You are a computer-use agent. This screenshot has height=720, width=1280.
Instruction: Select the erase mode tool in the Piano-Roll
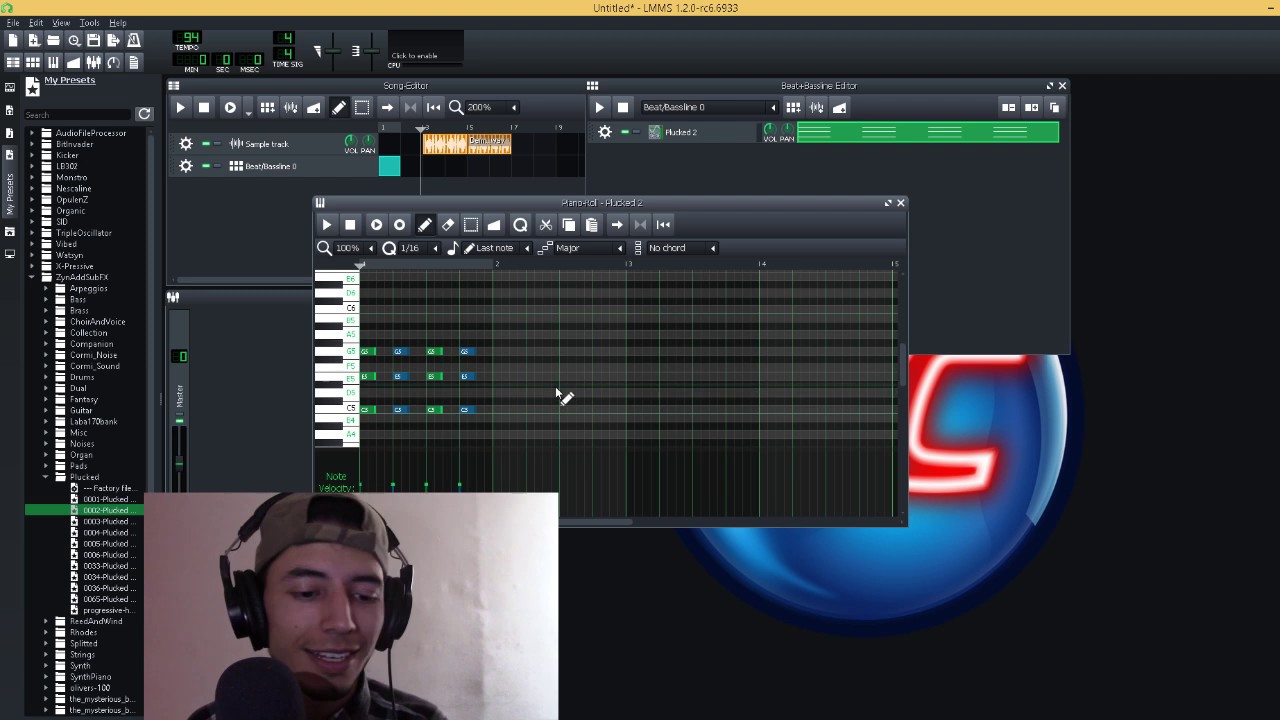(x=448, y=225)
